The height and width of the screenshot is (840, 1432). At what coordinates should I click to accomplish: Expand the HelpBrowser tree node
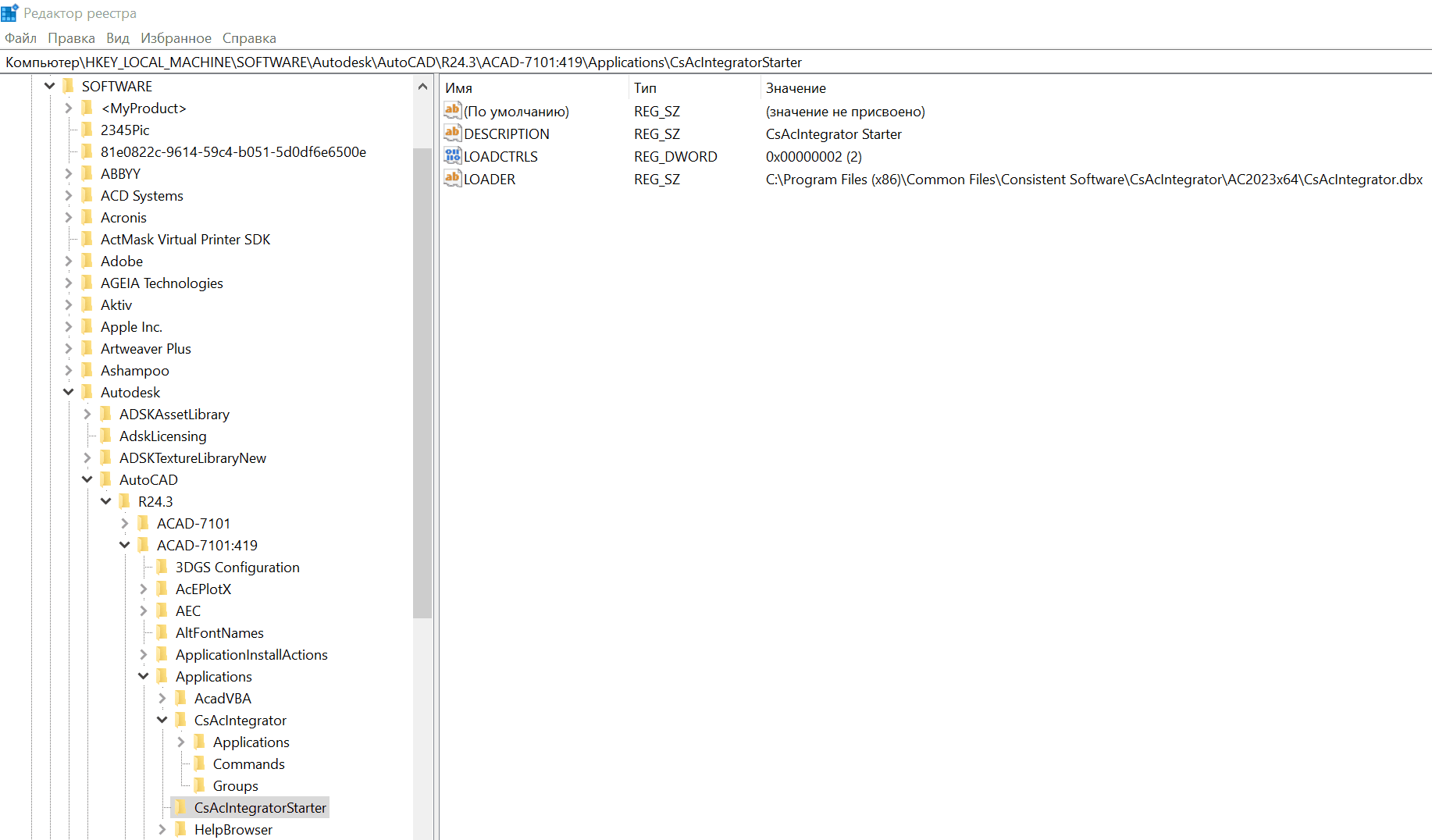click(162, 829)
